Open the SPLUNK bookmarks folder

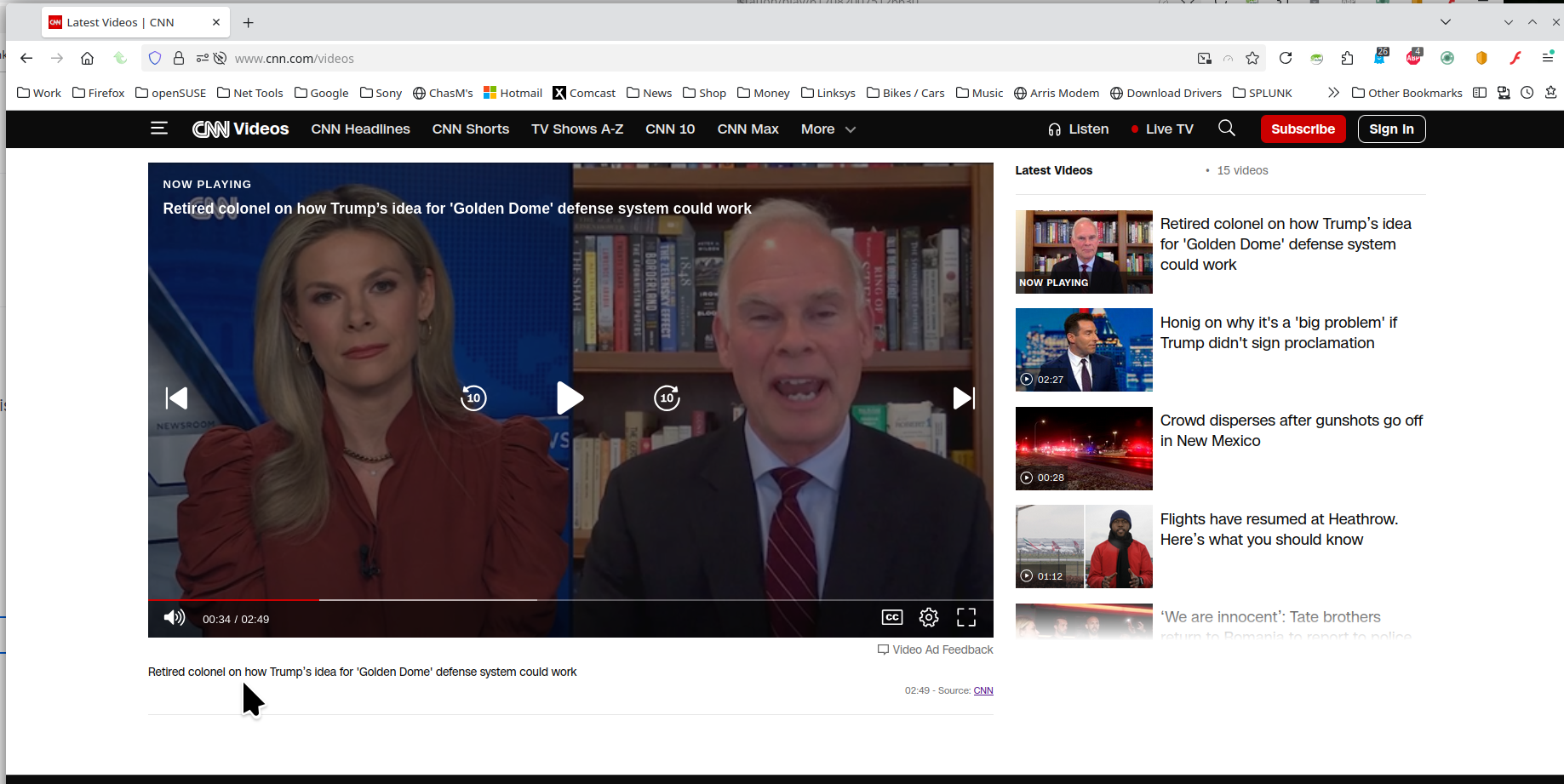[1263, 93]
